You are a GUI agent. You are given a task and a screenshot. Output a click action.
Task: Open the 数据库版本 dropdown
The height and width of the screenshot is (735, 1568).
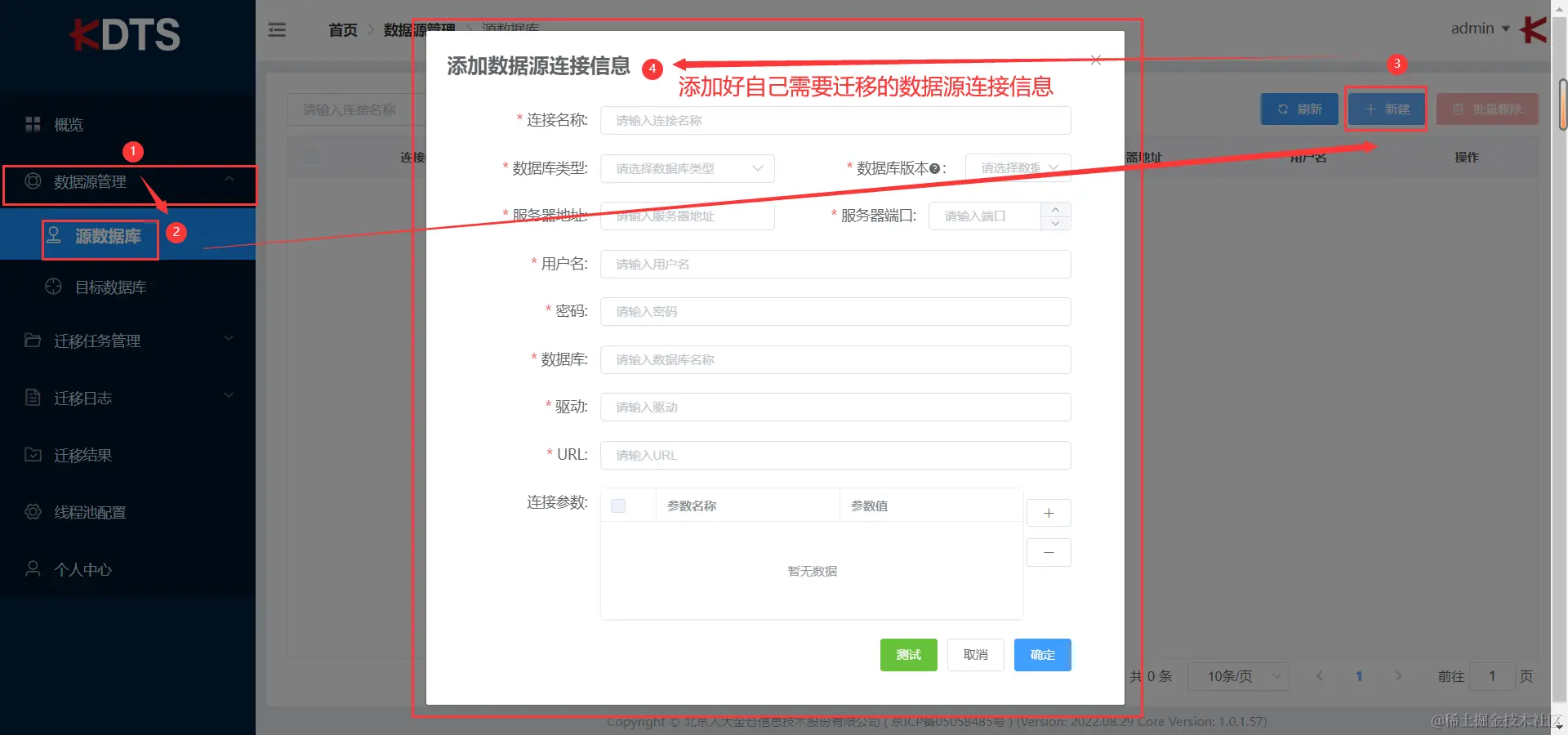pos(1018,167)
